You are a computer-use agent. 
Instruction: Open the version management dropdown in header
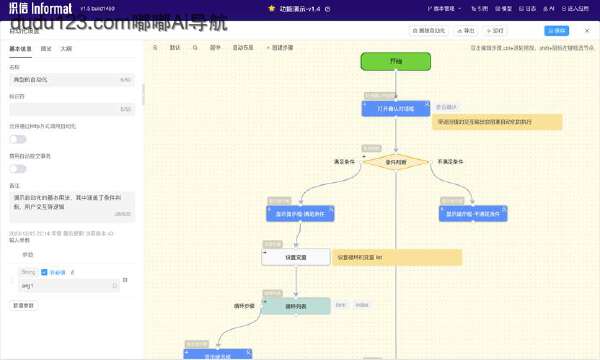coord(445,8)
